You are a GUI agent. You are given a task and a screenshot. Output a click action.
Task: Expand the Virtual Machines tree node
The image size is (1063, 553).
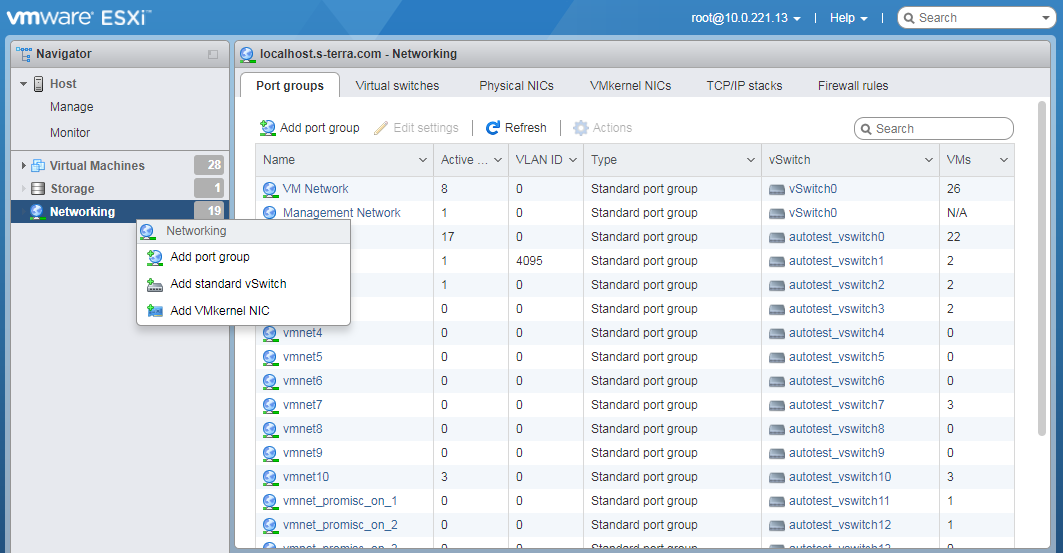click(x=24, y=165)
